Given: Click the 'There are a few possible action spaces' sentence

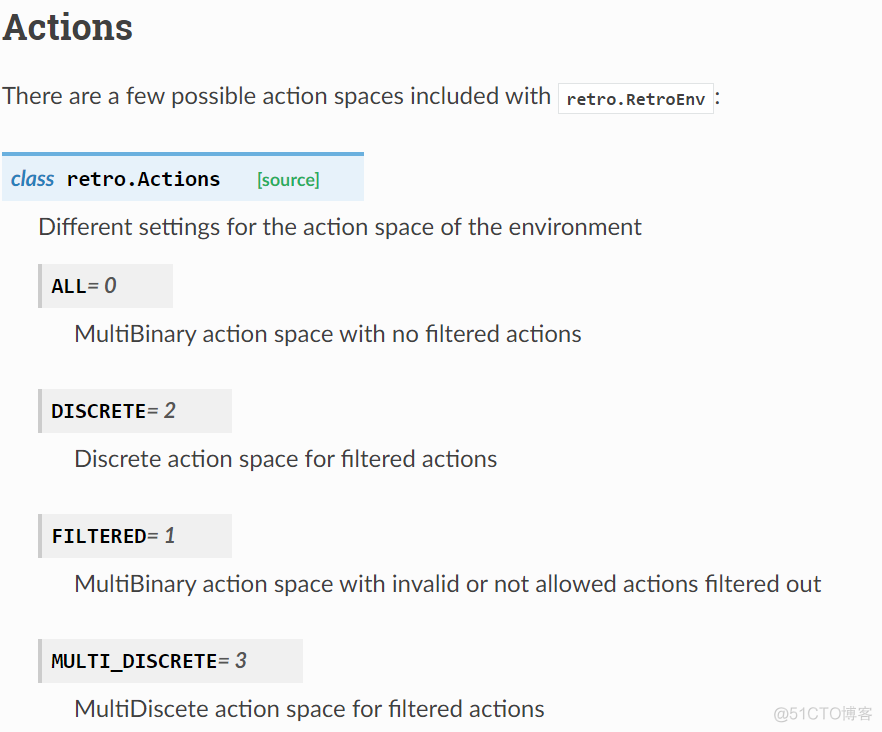Looking at the screenshot, I should coord(276,96).
